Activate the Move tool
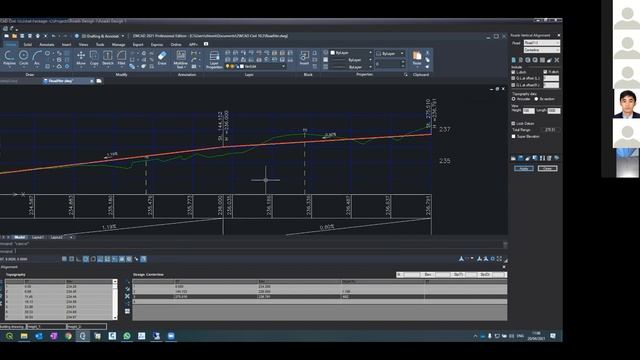Viewport: 640px width, 360px height. [x=81, y=58]
